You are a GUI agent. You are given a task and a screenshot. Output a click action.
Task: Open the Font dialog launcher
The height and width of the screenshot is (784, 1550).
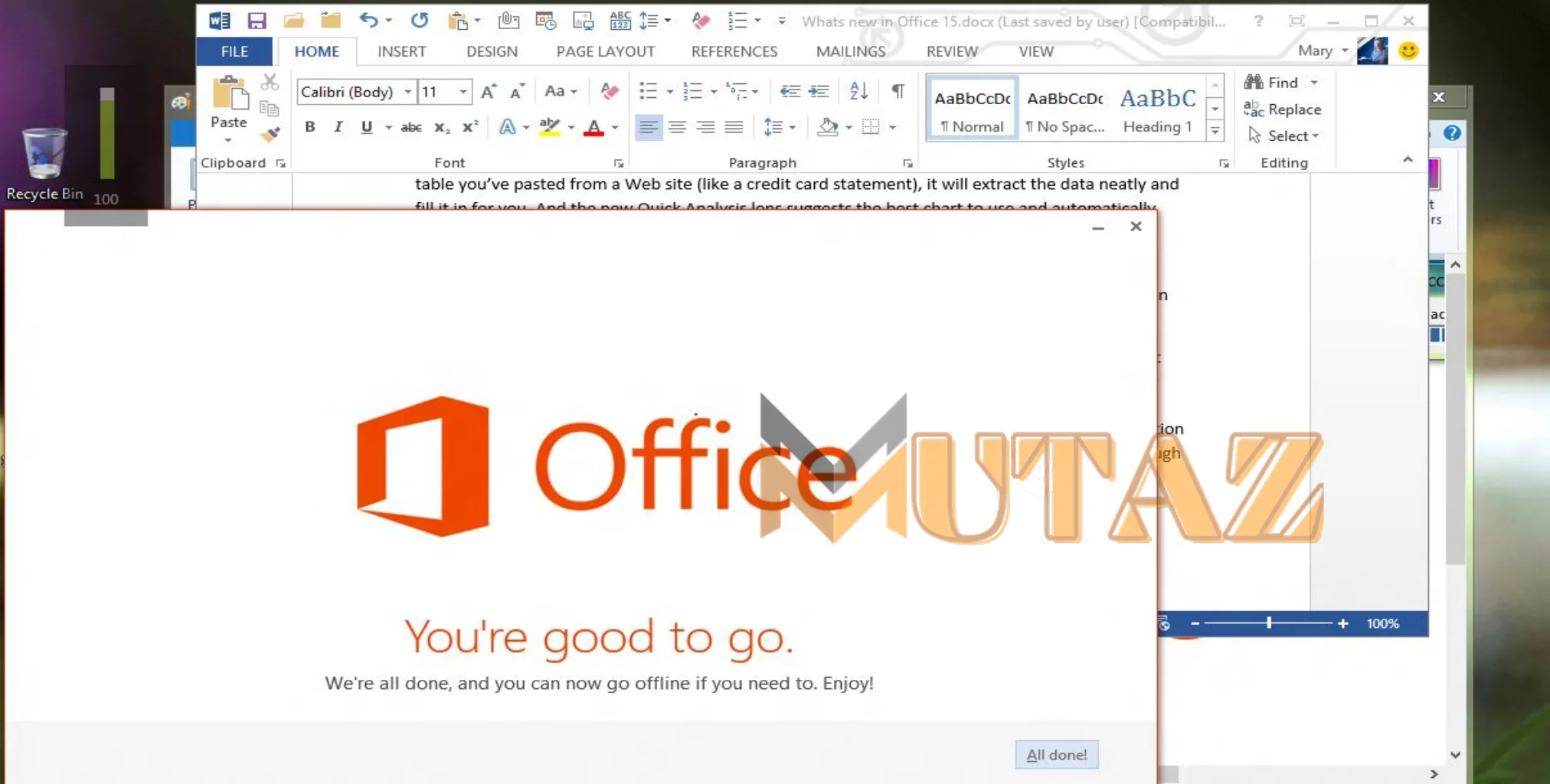pyautogui.click(x=619, y=163)
